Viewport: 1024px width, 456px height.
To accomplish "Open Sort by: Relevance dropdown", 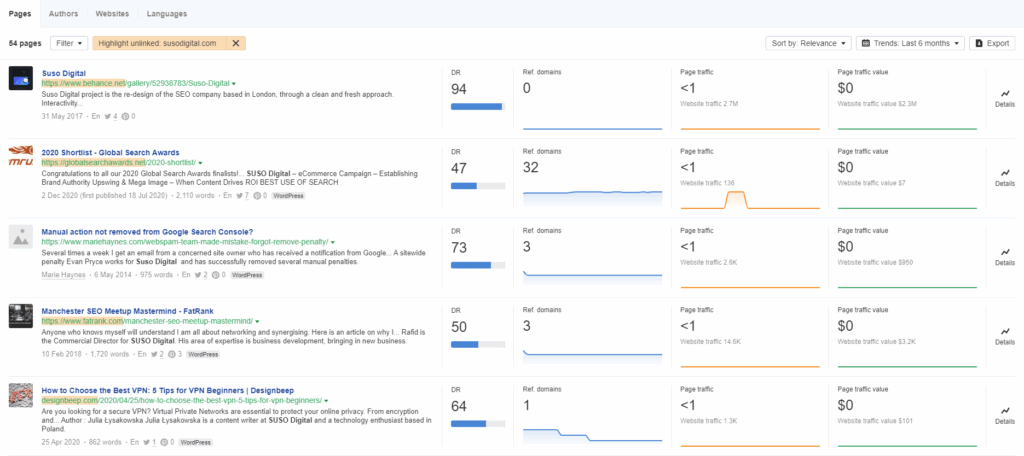I will click(x=808, y=43).
